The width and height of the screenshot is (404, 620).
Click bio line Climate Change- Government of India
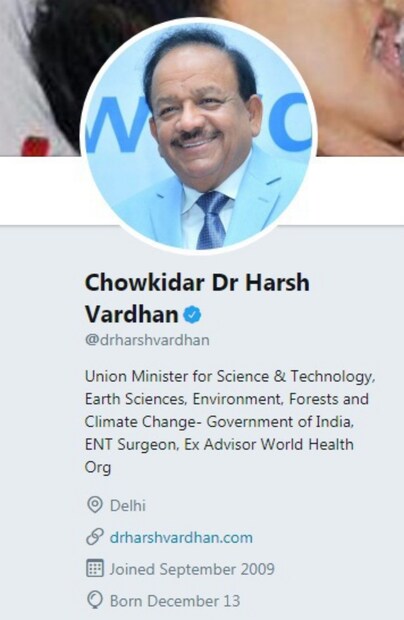click(219, 422)
